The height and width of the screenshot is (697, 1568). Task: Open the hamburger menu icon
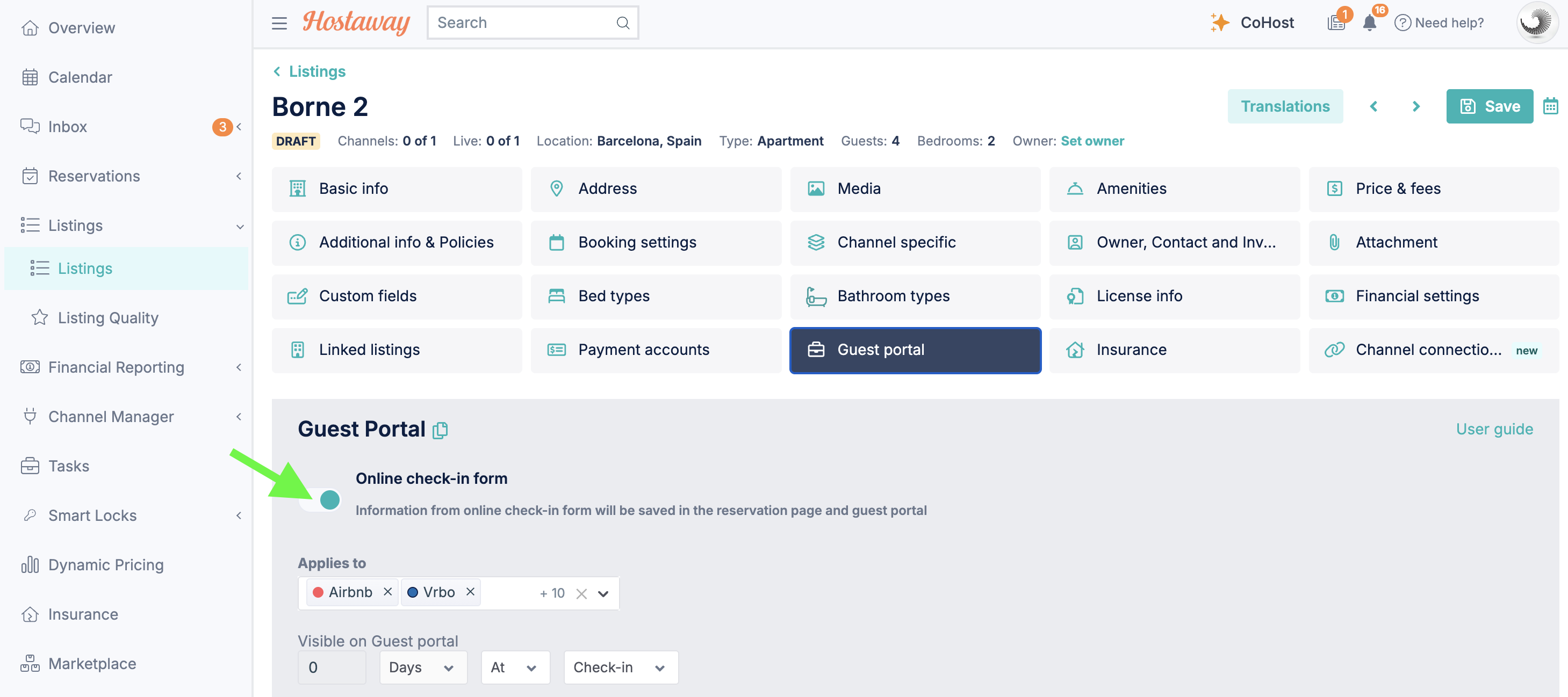click(x=279, y=23)
